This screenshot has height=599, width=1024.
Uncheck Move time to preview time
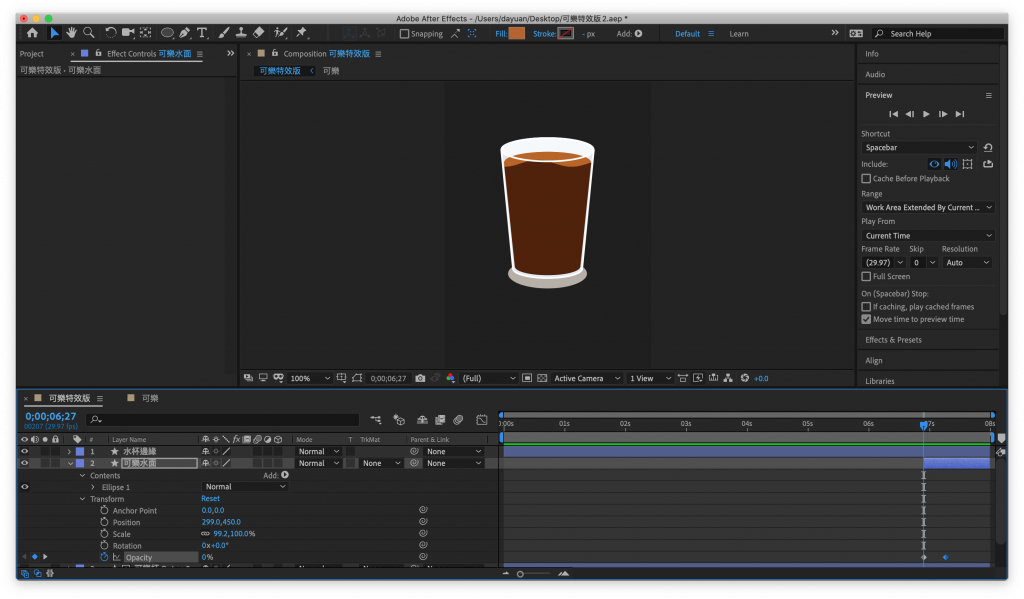click(x=866, y=319)
